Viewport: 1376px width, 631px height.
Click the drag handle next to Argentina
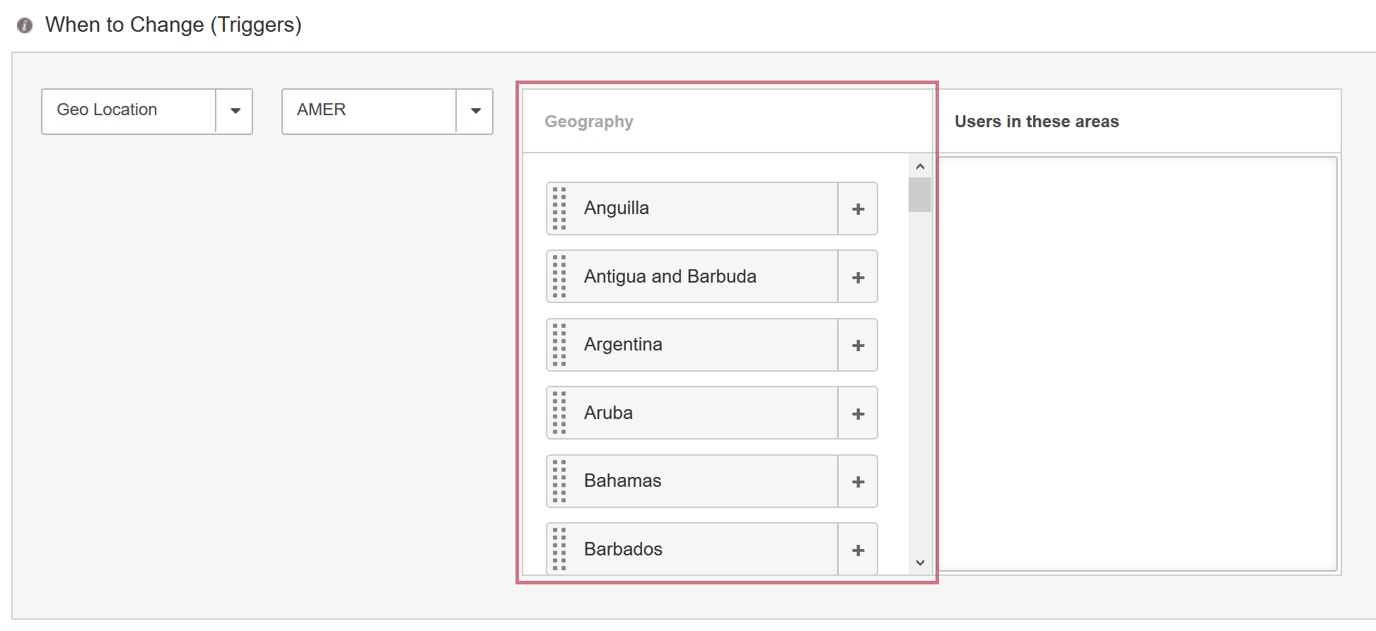click(560, 344)
